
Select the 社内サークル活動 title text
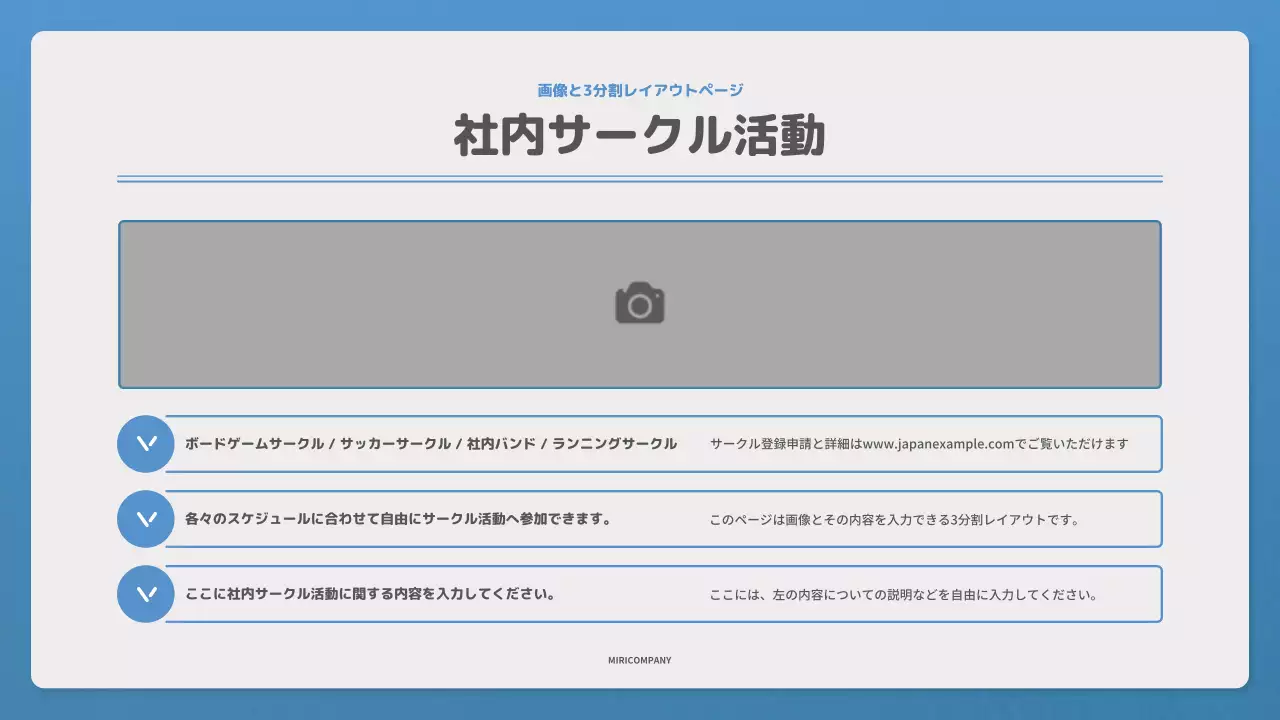tap(639, 138)
